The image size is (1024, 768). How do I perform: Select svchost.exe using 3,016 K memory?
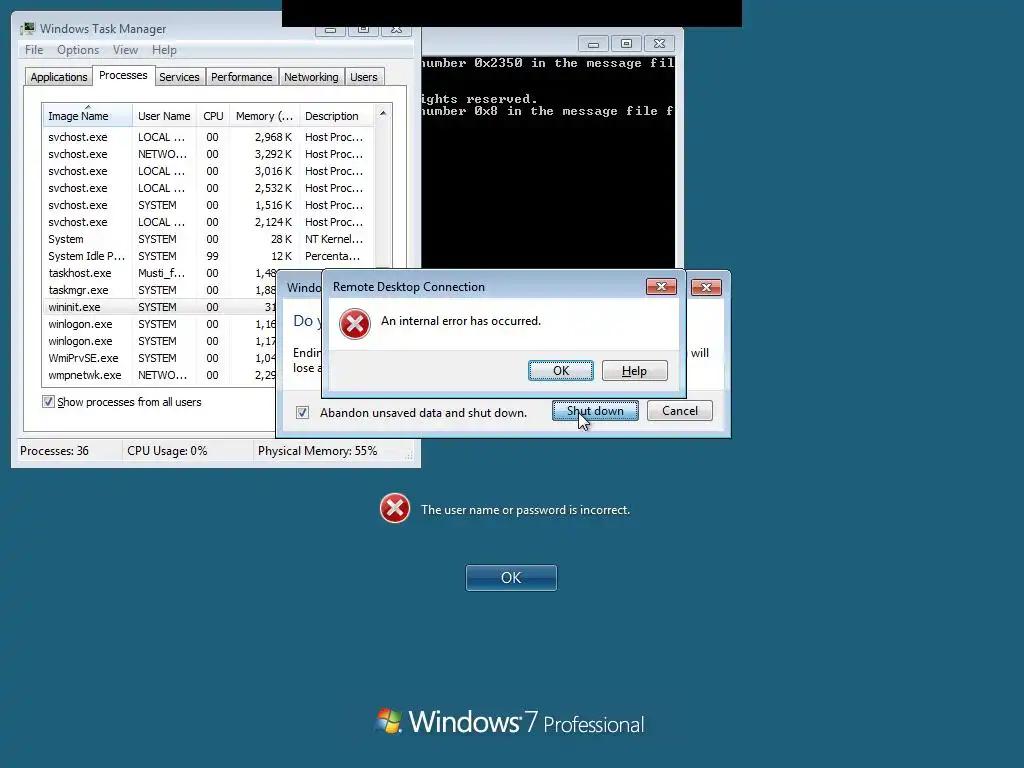[x=208, y=171]
